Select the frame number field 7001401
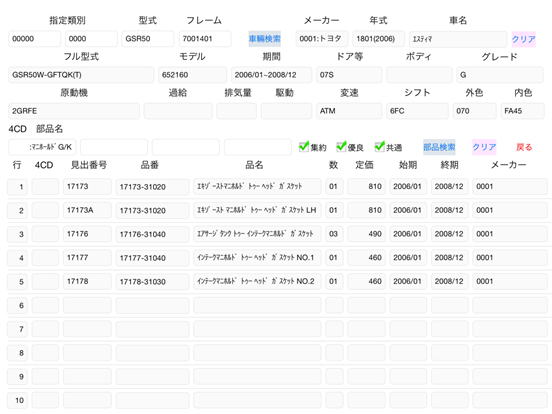 205,38
